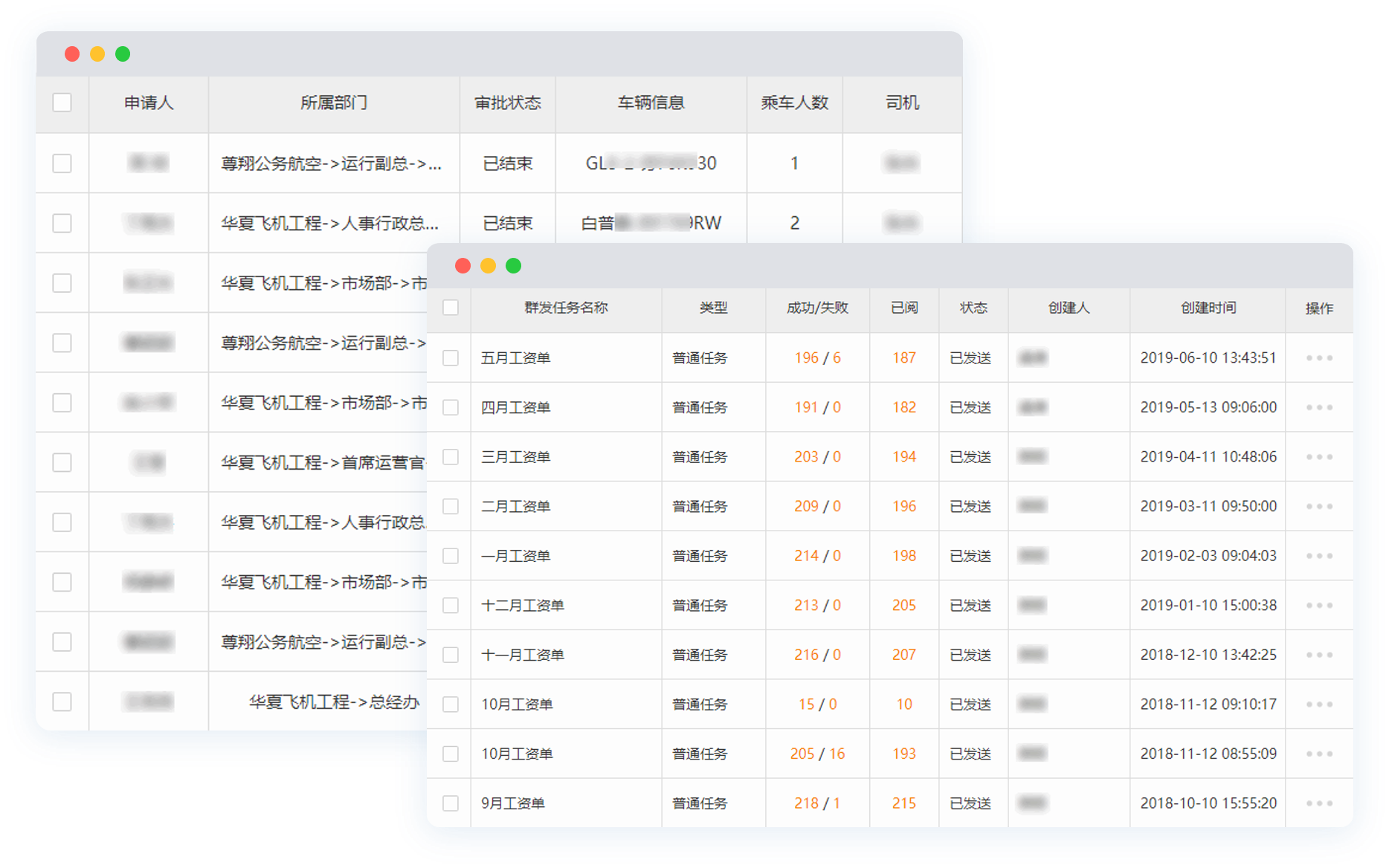Open more actions for 三月工资单 row

pos(1319,457)
